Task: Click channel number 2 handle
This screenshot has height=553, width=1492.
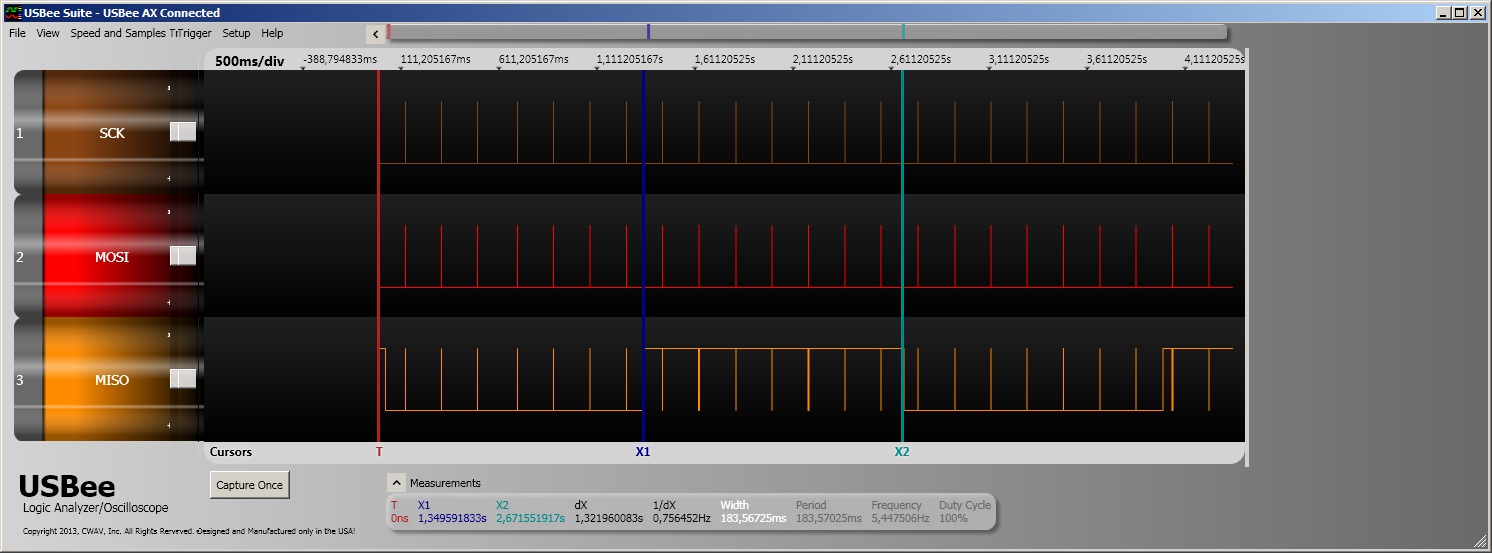Action: coord(28,256)
